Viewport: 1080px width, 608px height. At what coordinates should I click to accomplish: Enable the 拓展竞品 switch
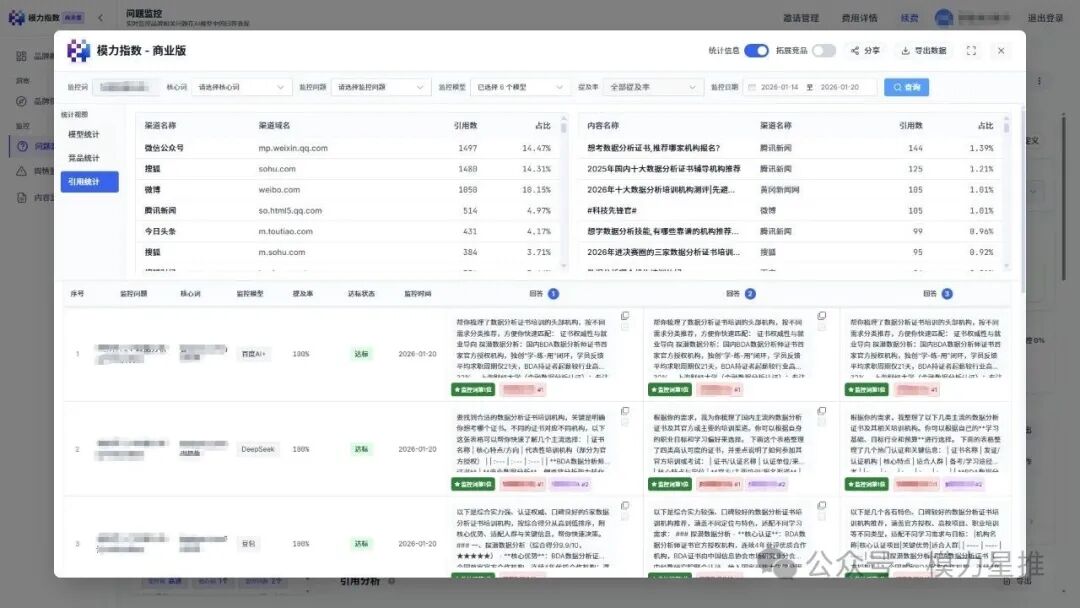(x=823, y=51)
